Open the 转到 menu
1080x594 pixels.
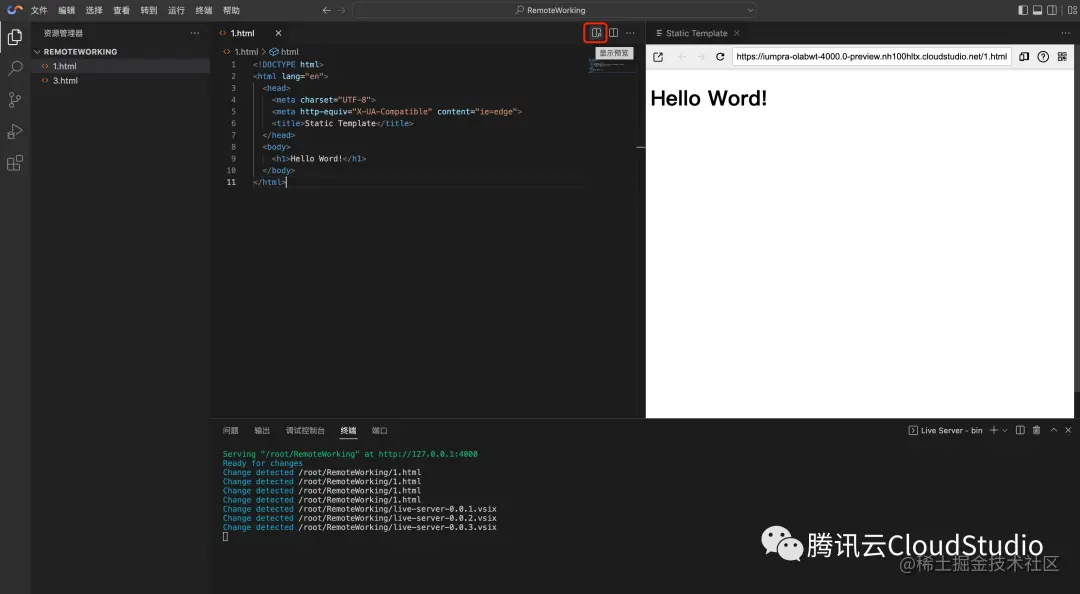pyautogui.click(x=149, y=10)
